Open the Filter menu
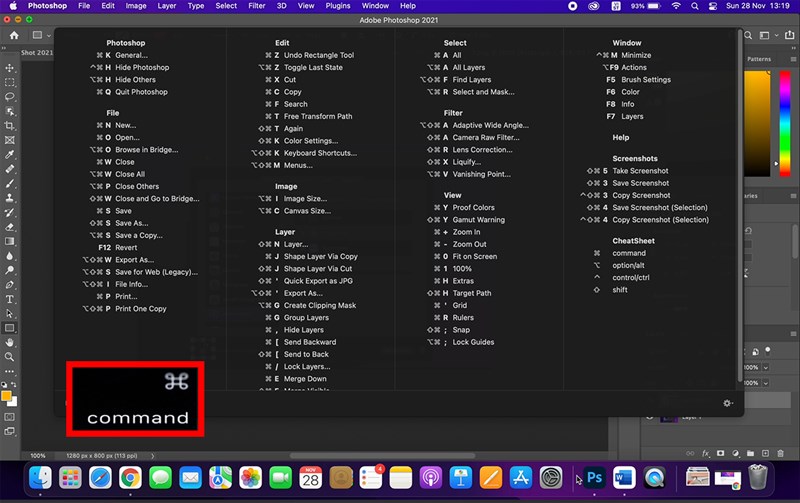 (256, 6)
